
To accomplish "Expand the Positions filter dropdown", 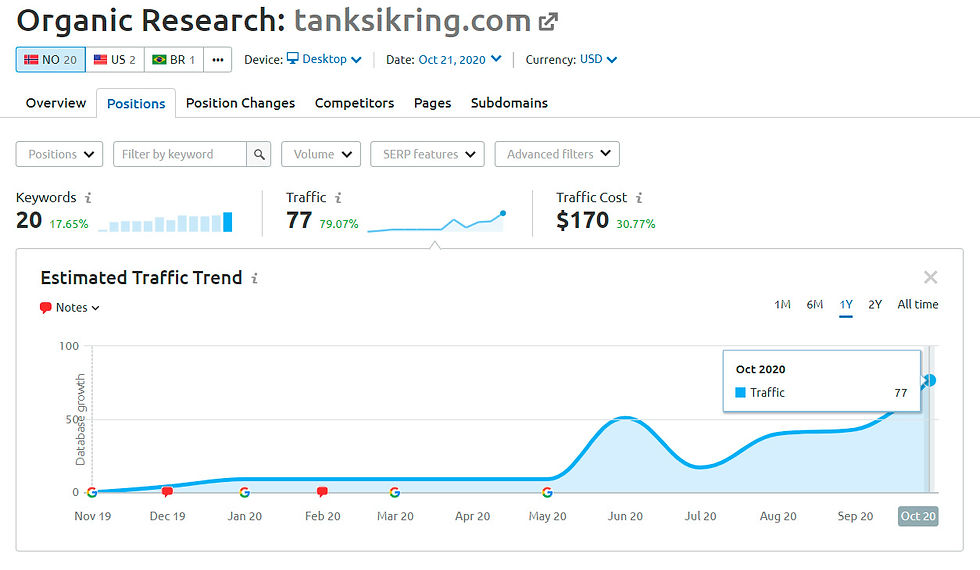I will coord(59,154).
